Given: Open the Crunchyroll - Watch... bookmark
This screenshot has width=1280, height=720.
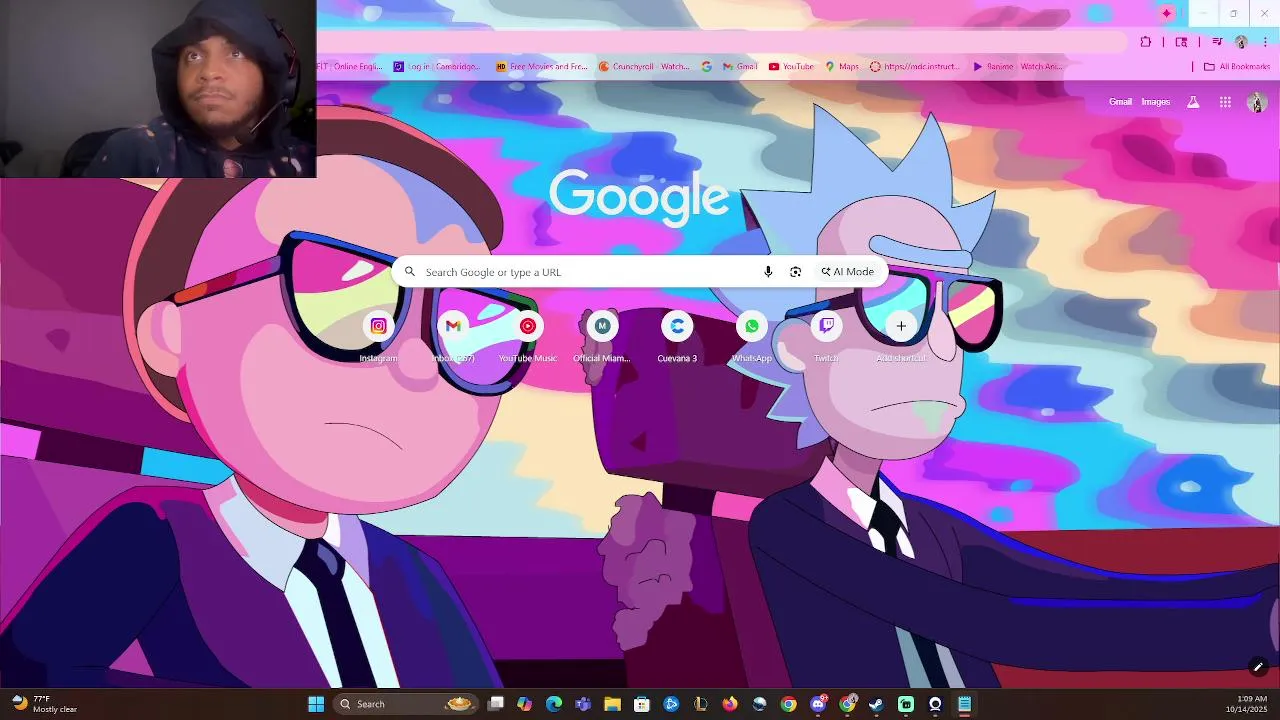Looking at the screenshot, I should point(645,67).
